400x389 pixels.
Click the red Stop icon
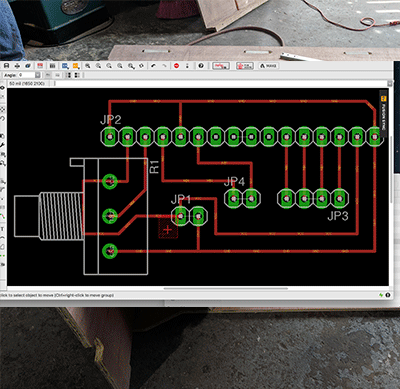[x=177, y=66]
